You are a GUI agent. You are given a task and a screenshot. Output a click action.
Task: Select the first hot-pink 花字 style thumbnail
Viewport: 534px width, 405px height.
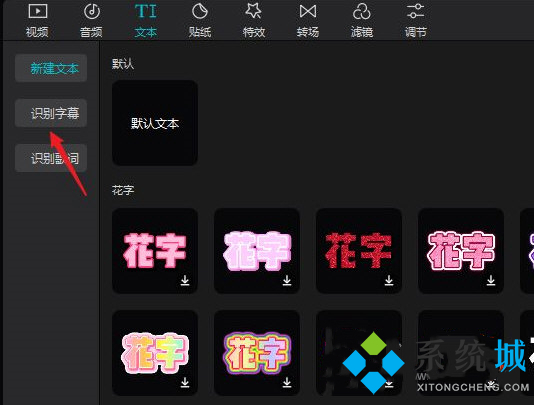155,251
